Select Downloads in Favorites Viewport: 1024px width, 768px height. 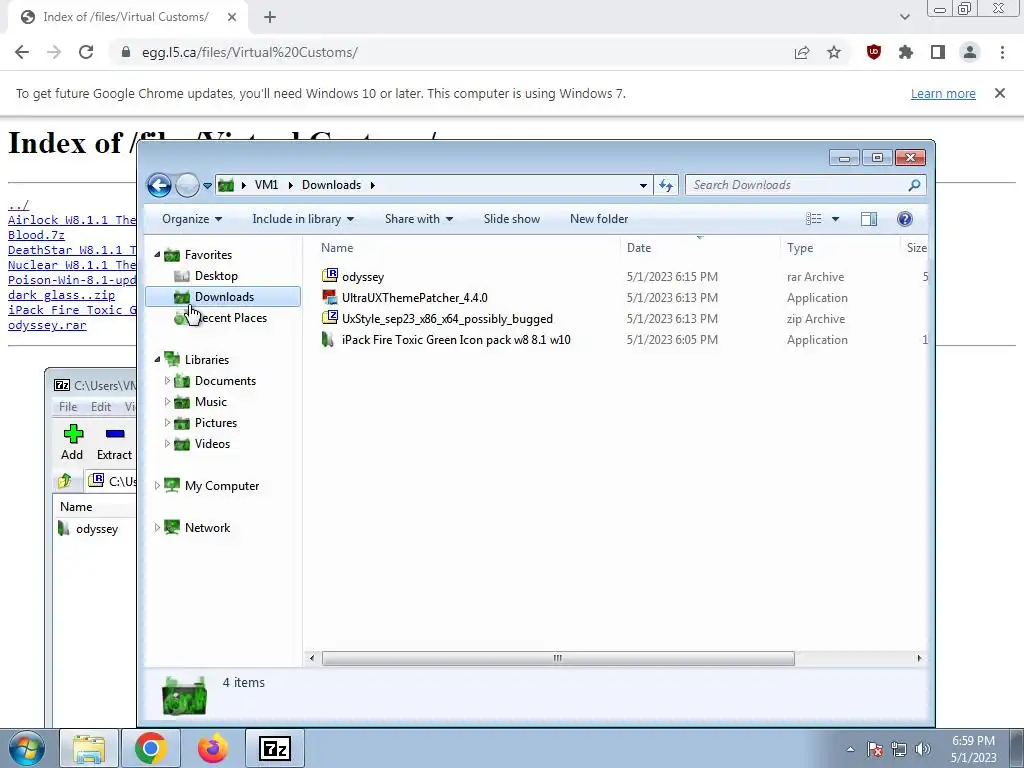click(223, 296)
